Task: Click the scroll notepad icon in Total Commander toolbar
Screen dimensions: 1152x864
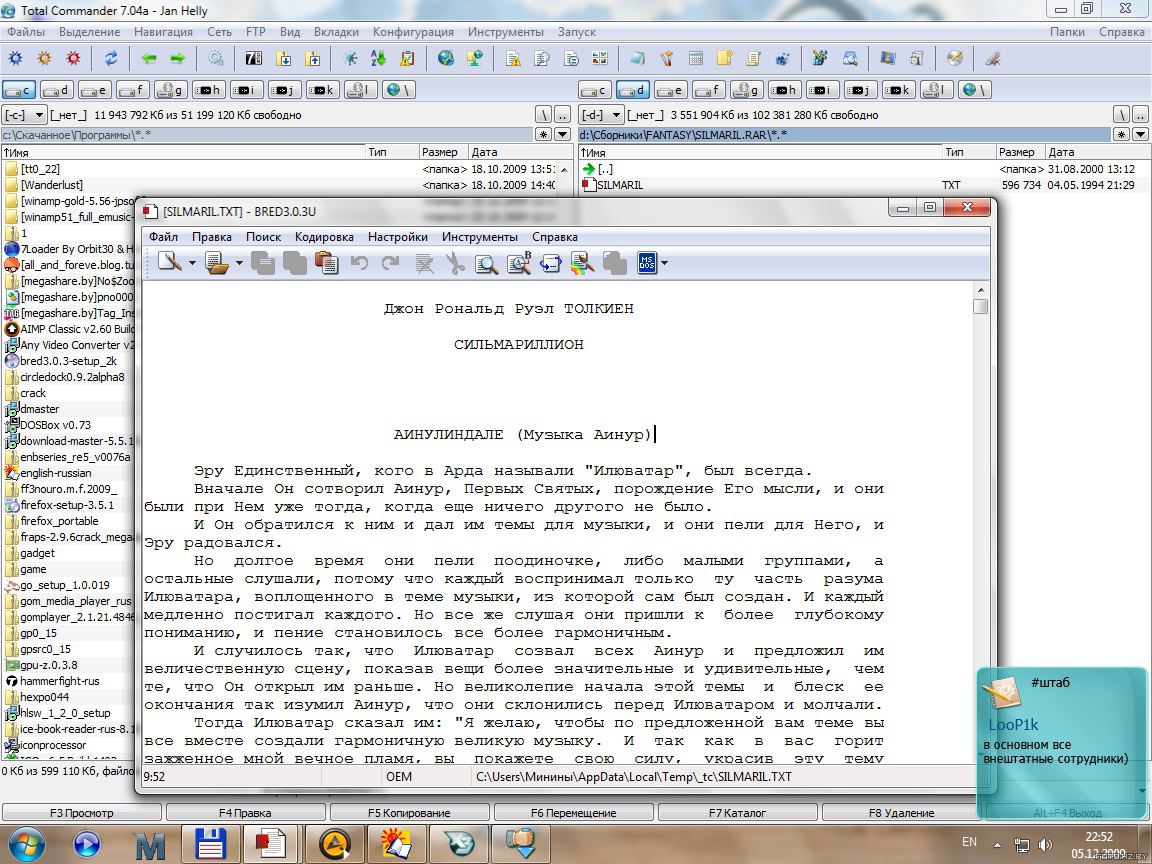Action: [x=753, y=58]
